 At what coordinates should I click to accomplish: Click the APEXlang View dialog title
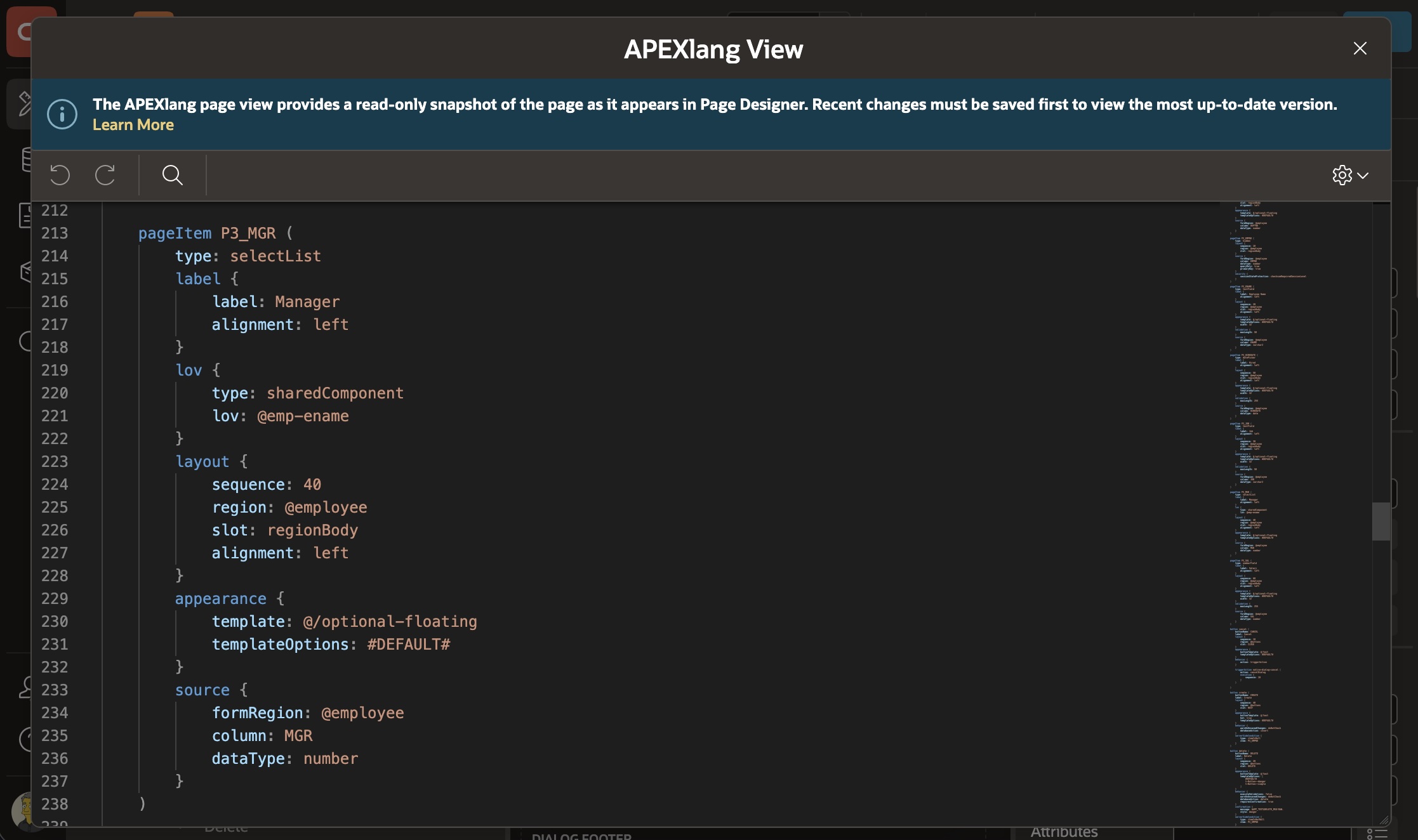(x=713, y=49)
